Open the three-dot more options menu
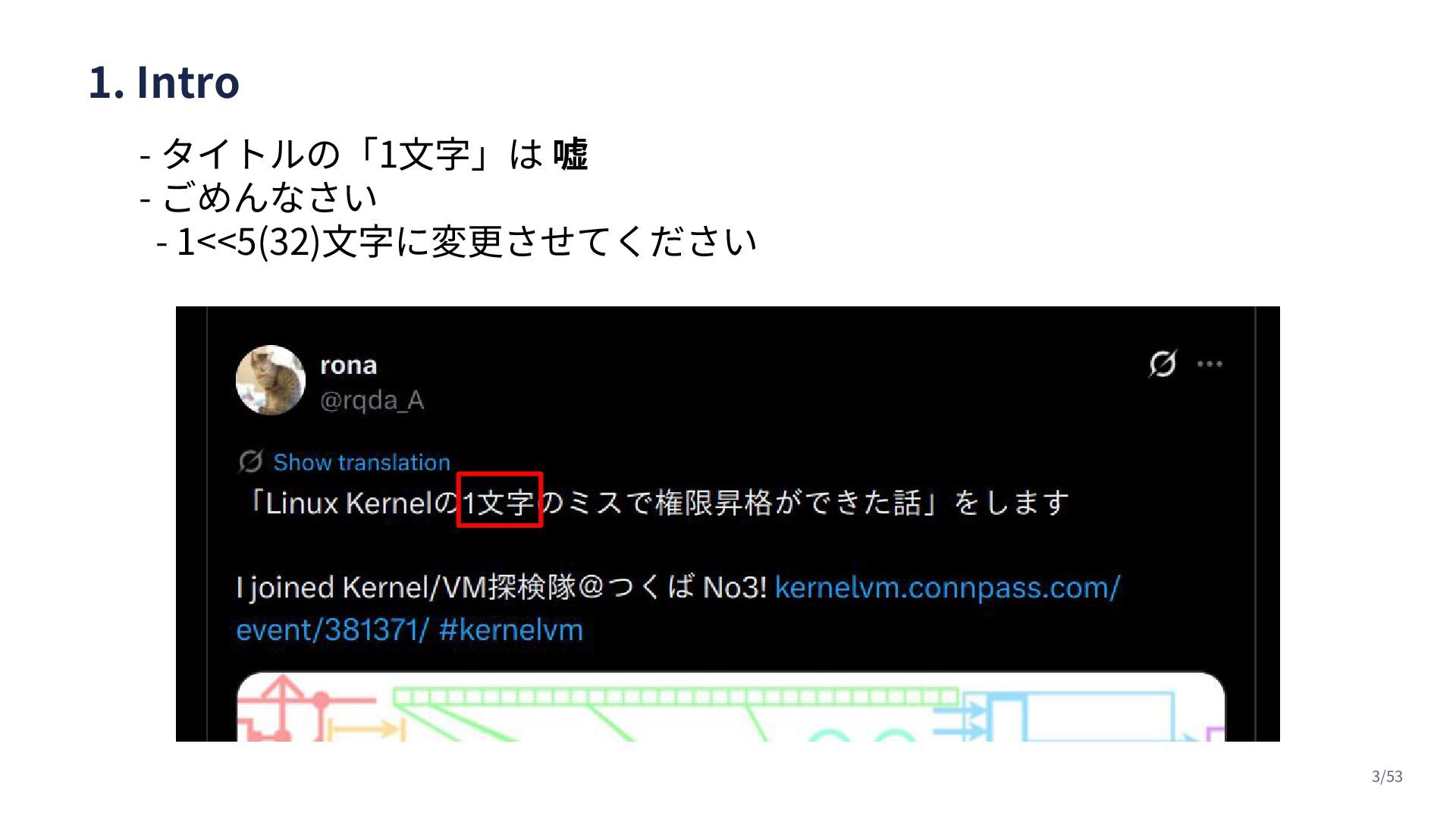Viewport: 1456px width, 819px height. pyautogui.click(x=1210, y=364)
